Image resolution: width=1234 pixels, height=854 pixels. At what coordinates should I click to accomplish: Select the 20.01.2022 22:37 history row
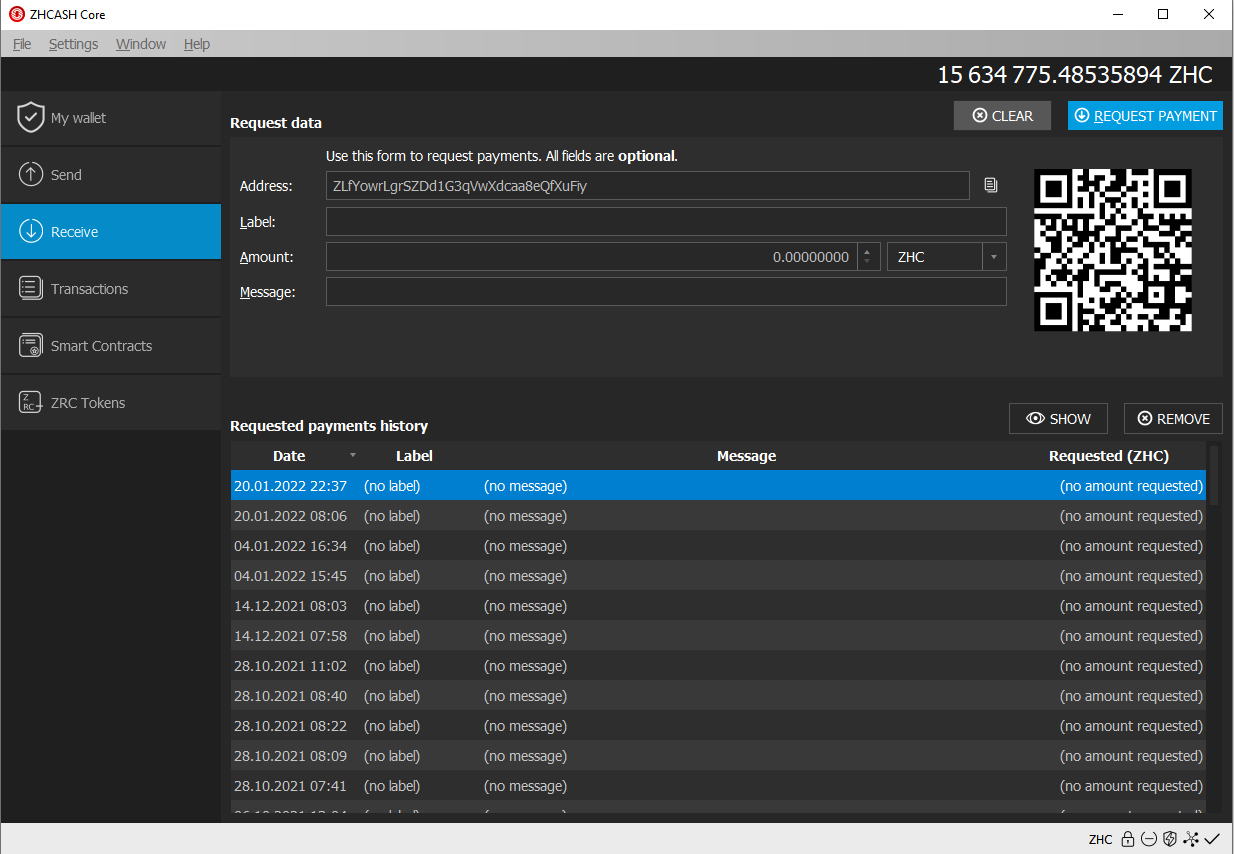(718, 486)
